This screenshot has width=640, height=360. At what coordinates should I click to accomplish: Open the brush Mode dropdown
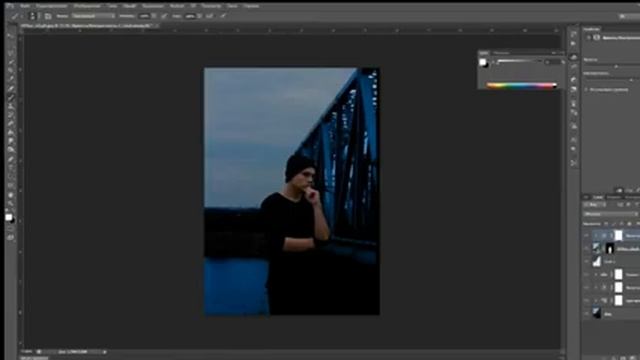94,16
